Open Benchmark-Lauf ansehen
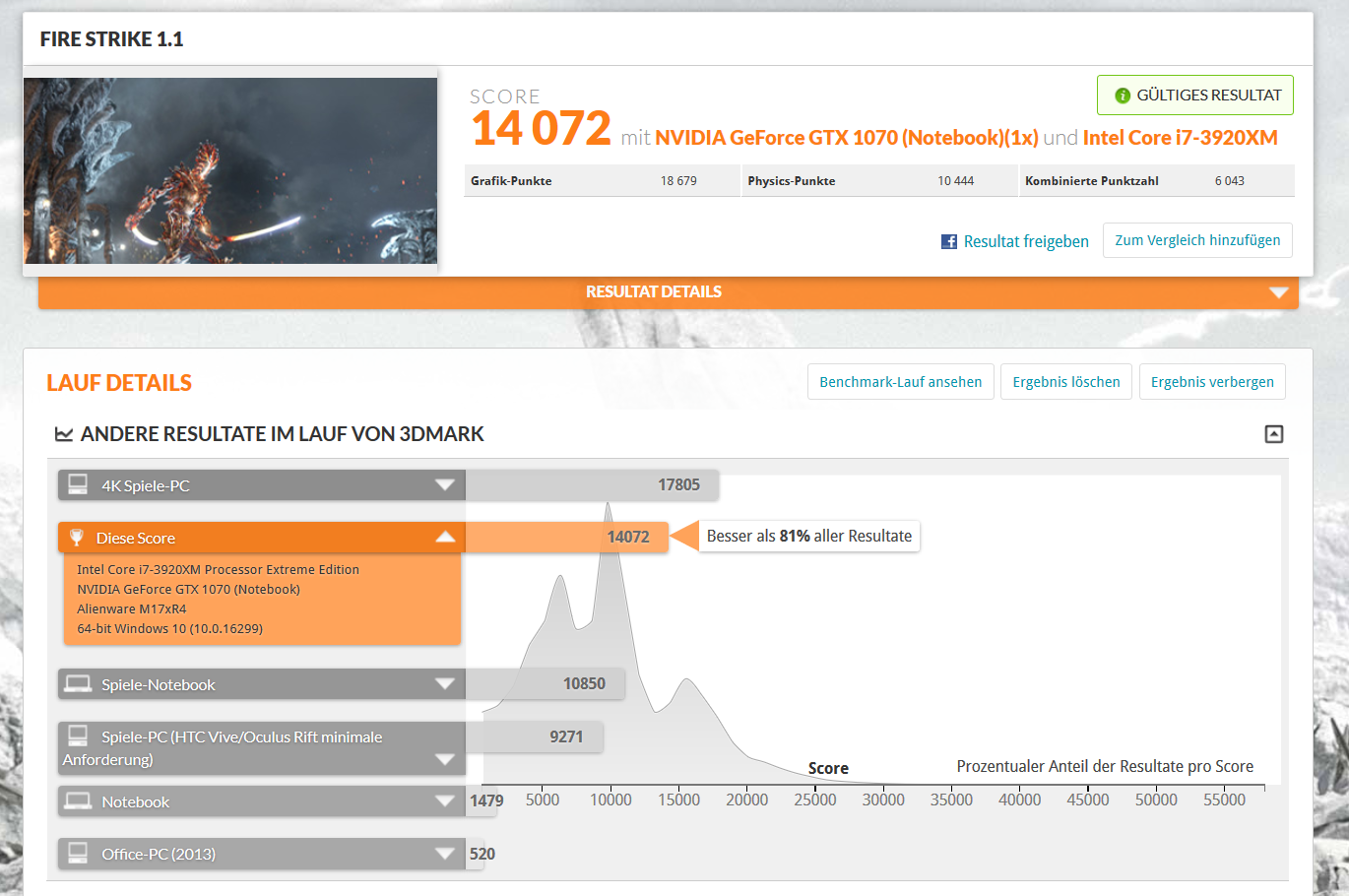Screen dimensions: 1349x896 [900, 382]
